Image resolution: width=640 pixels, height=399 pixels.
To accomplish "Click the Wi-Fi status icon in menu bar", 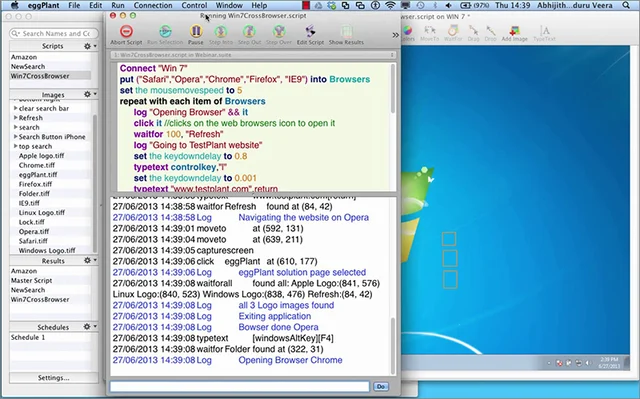I will (x=391, y=5).
